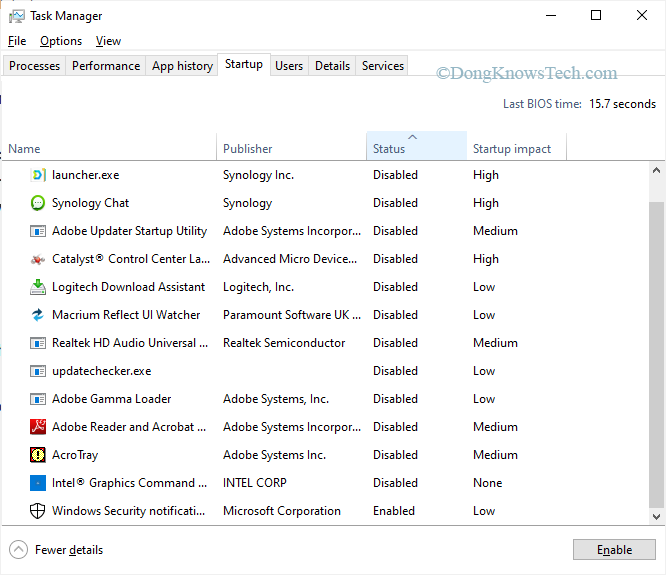This screenshot has height=575, width=666.
Task: Click the None startup impact value
Action: click(x=488, y=483)
